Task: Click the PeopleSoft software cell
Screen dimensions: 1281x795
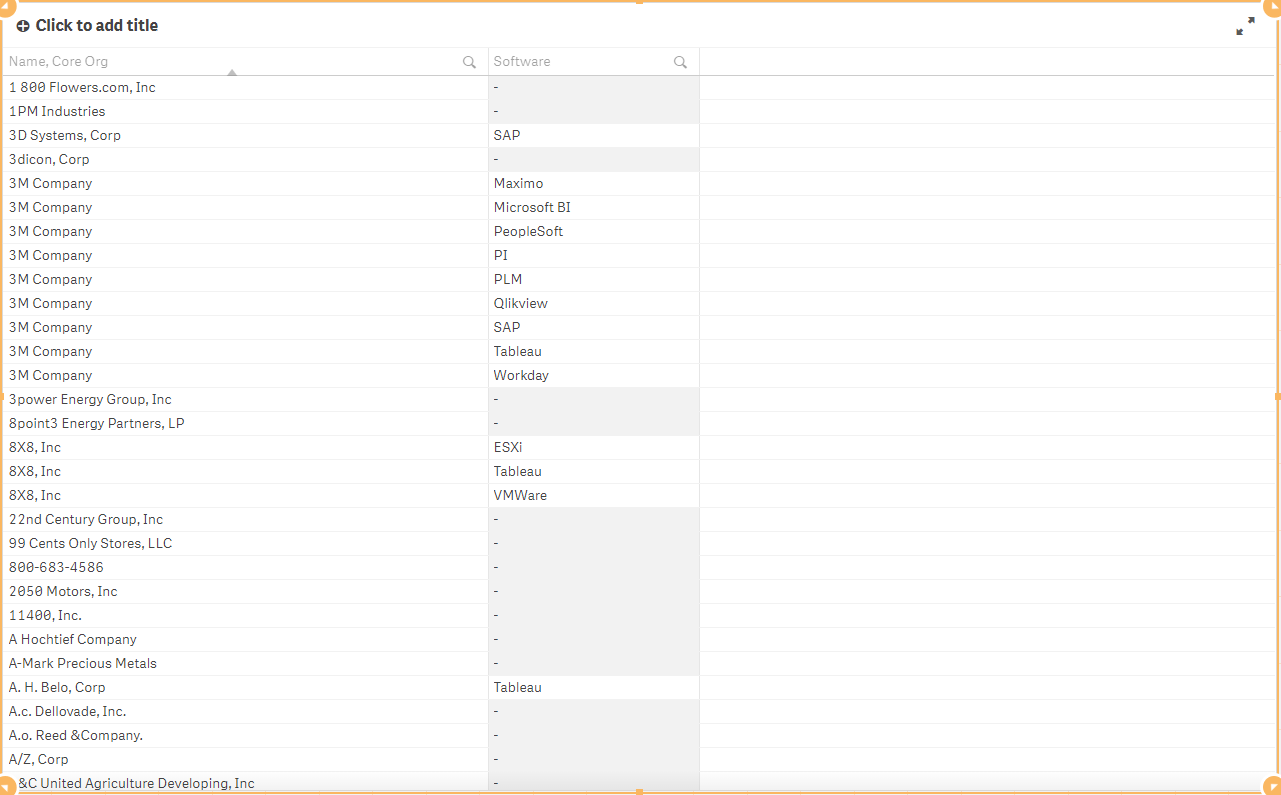Action: 594,231
